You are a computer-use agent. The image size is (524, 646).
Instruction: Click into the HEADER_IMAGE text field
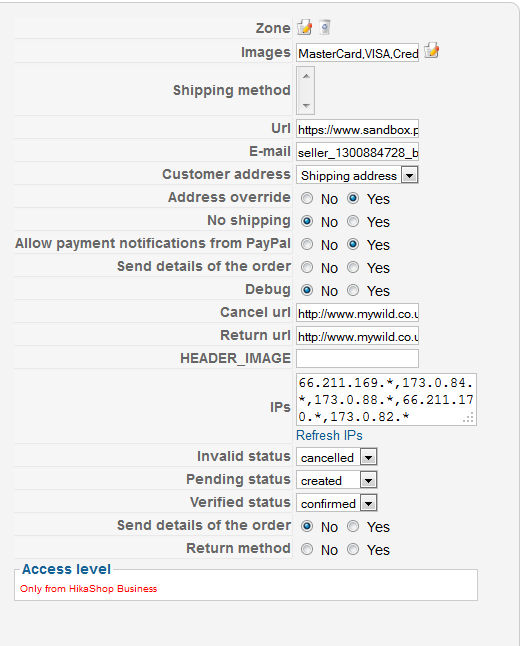tap(357, 358)
